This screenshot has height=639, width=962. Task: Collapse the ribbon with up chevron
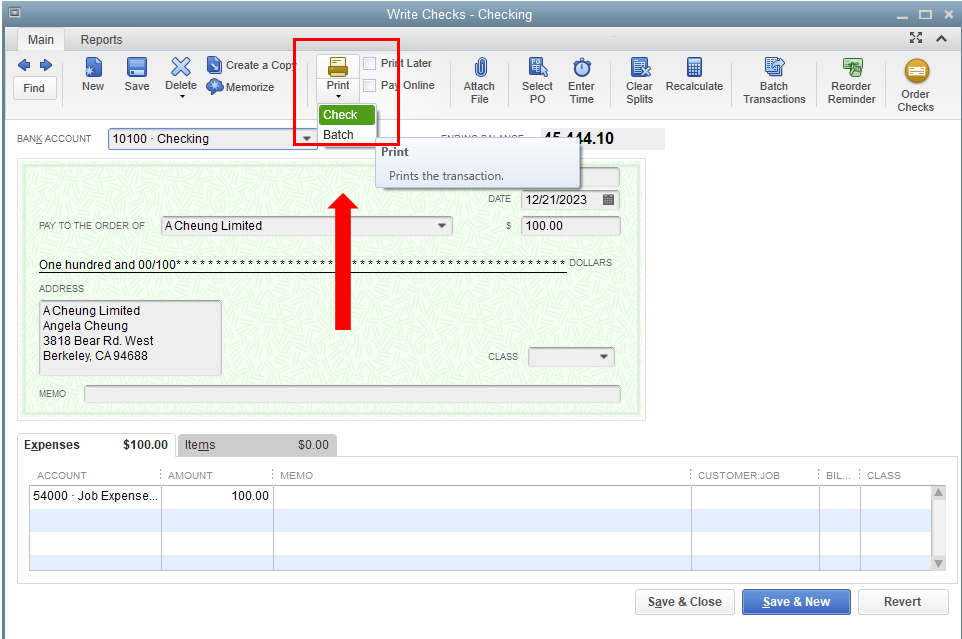pyautogui.click(x=941, y=39)
